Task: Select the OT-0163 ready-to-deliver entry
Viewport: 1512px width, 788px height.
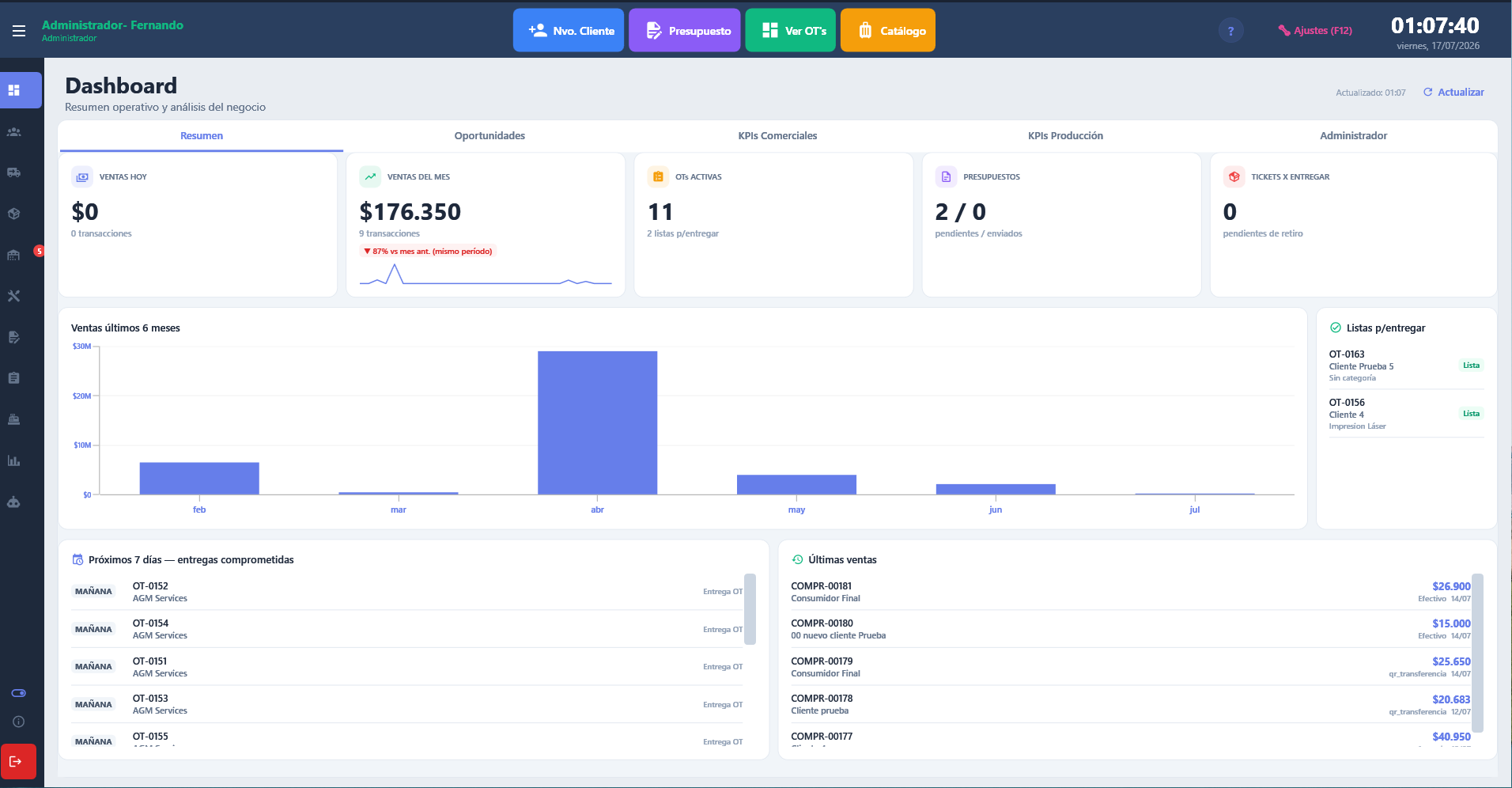Action: (x=1406, y=366)
